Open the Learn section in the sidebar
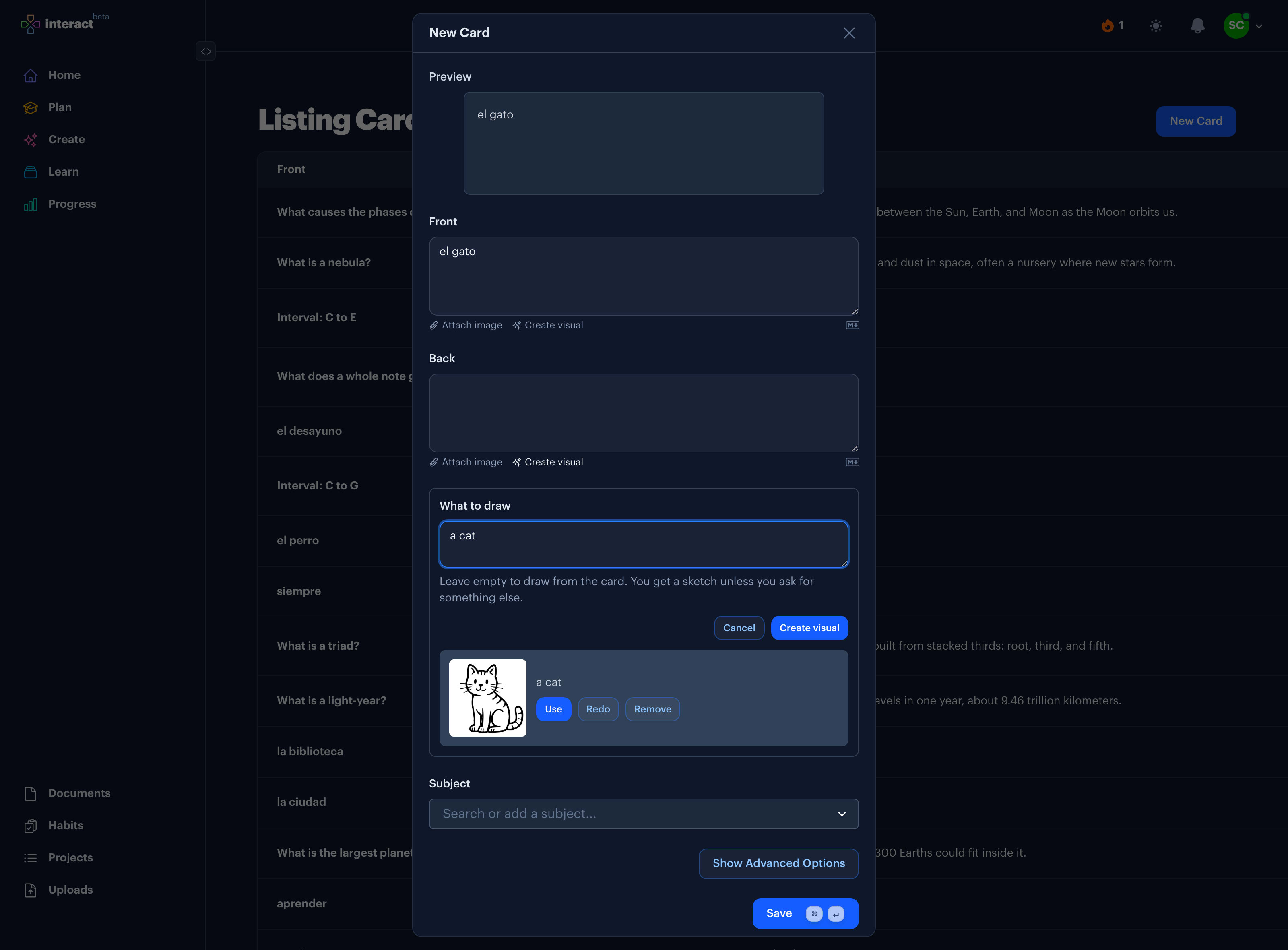 pyautogui.click(x=63, y=172)
